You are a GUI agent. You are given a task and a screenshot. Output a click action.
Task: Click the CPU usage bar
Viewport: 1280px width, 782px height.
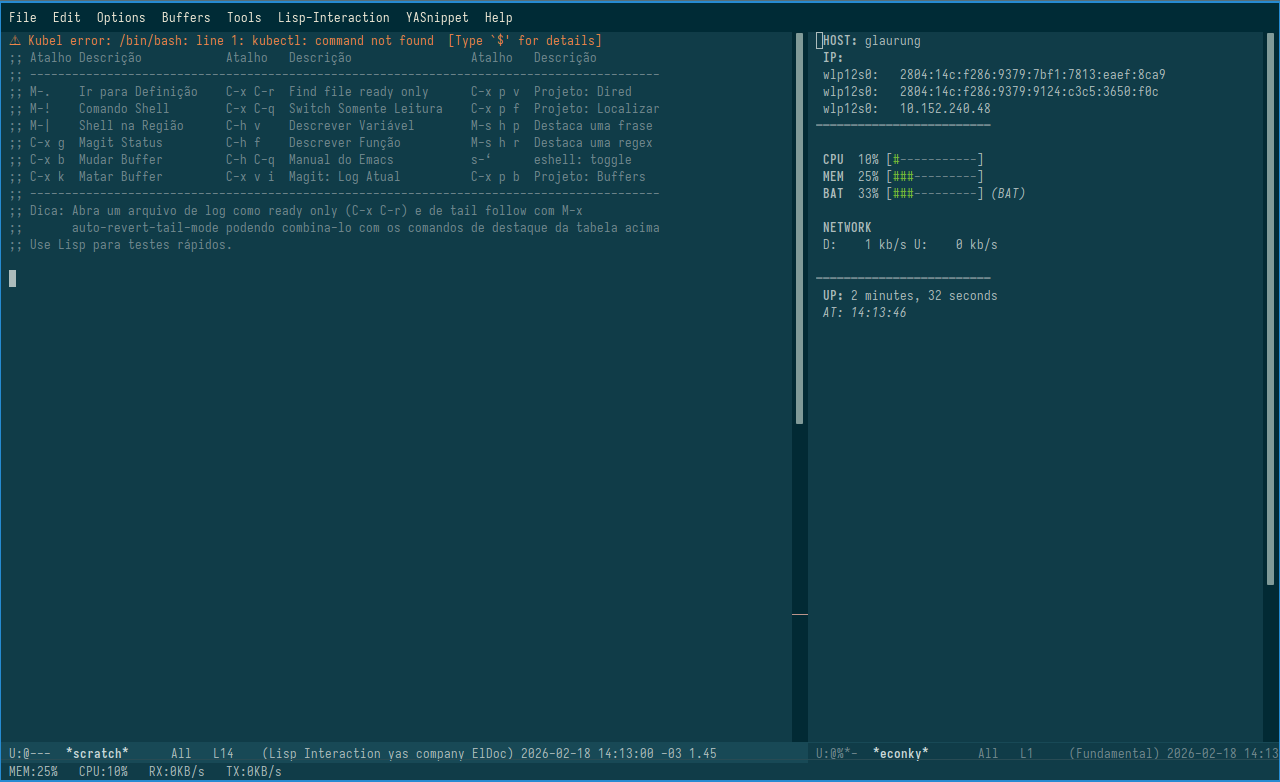(x=935, y=160)
